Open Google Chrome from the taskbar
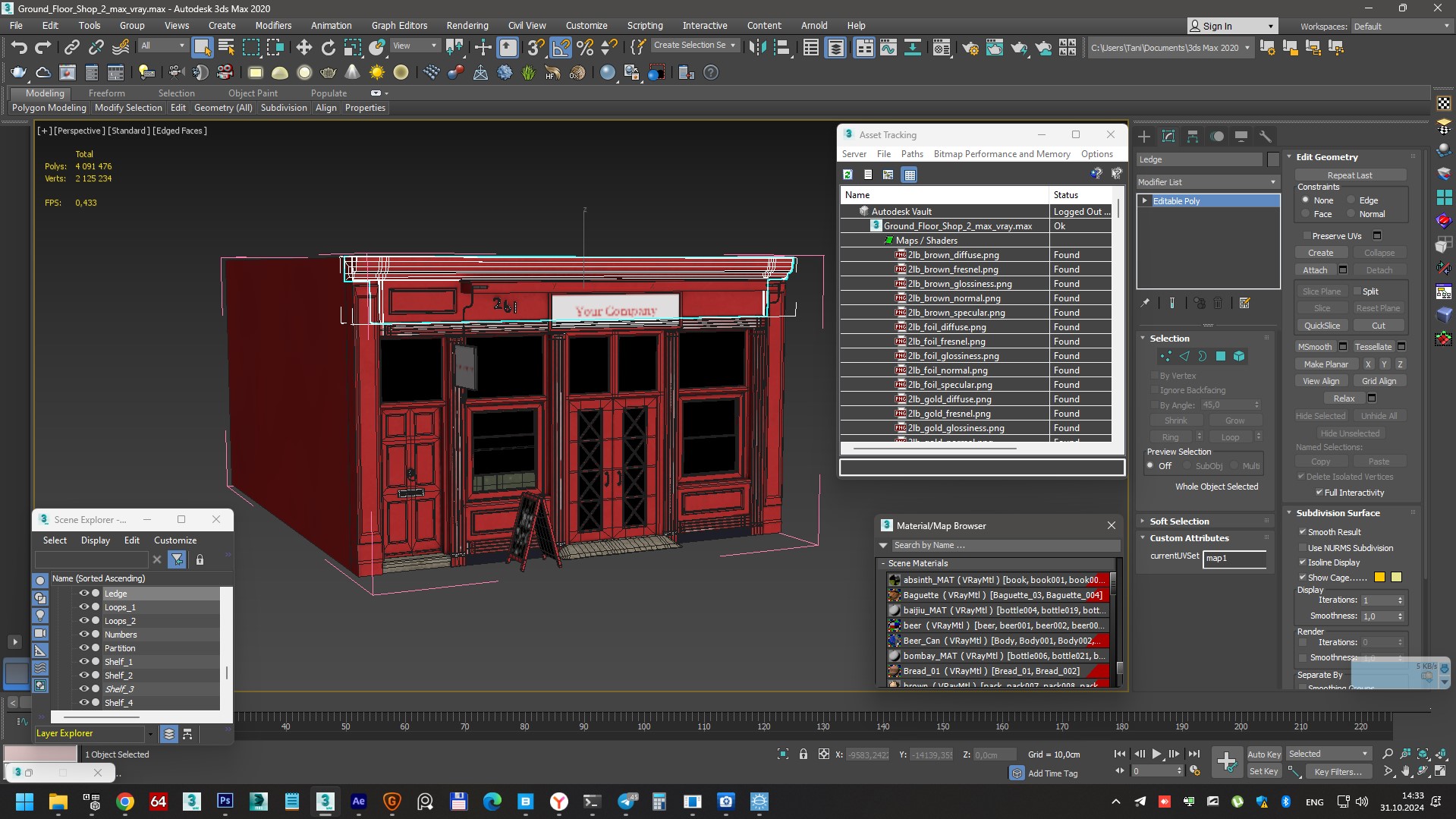The image size is (1456, 819). click(x=125, y=802)
